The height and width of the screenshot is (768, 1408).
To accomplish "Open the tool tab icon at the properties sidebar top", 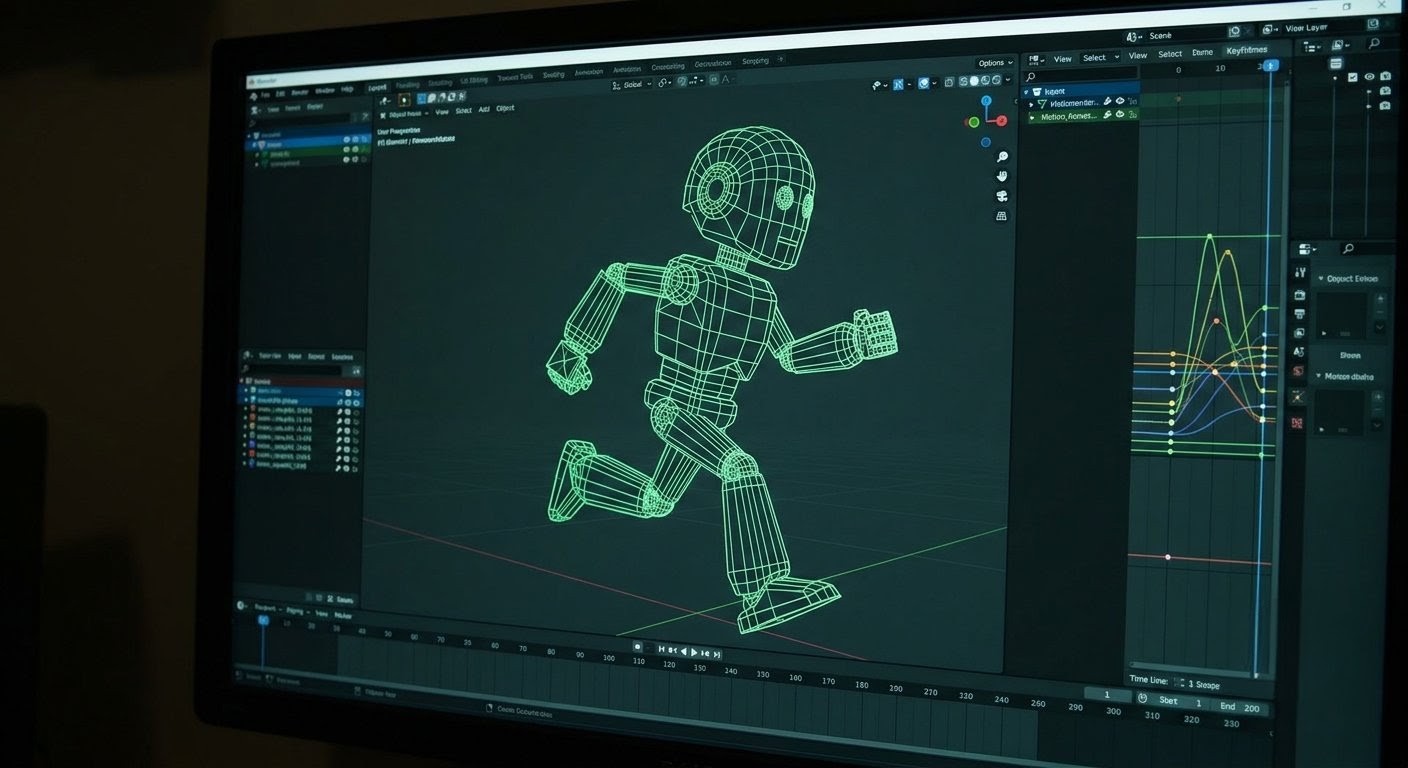I will [1300, 272].
